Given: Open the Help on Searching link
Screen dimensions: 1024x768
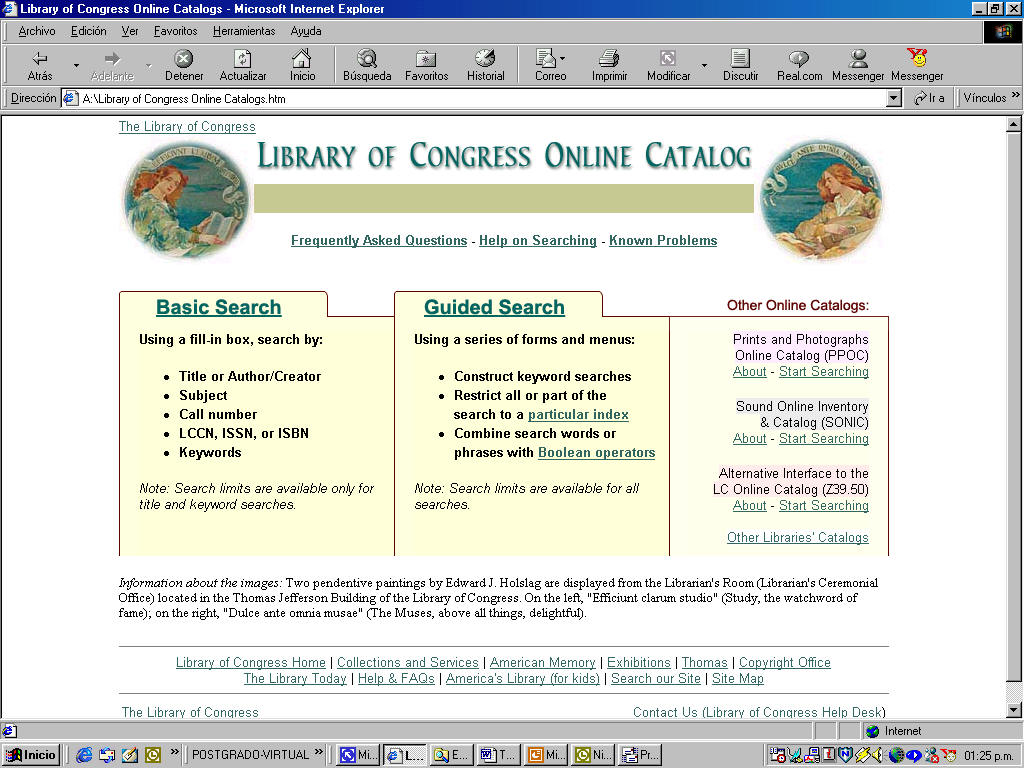Looking at the screenshot, I should click(x=537, y=240).
